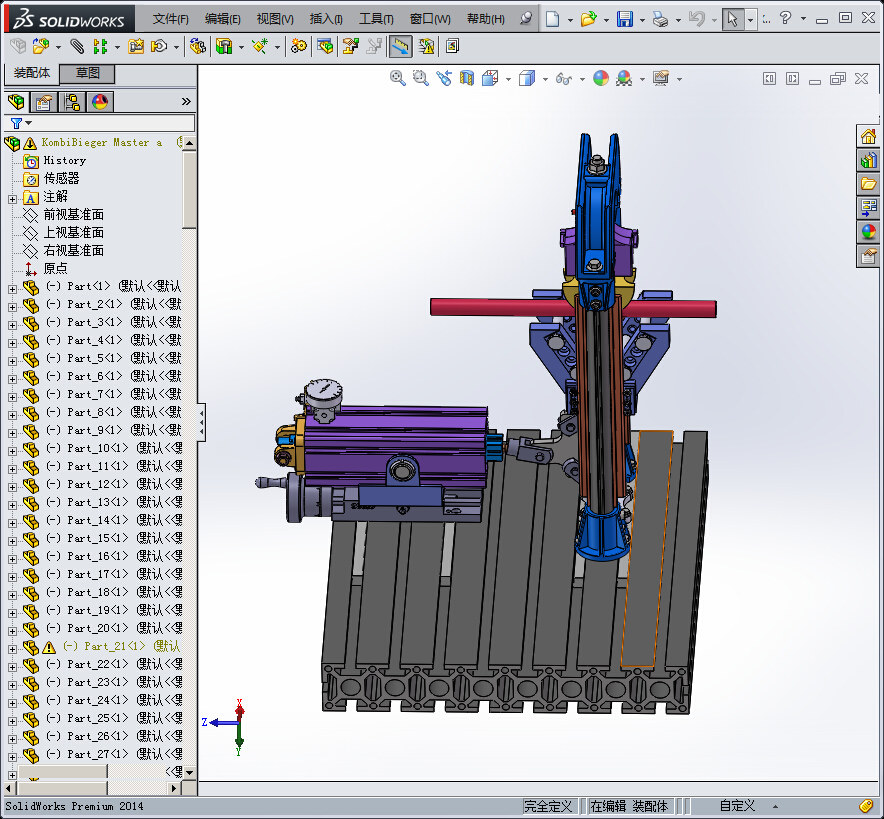Click the 自定义 status bar field
The height and width of the screenshot is (819, 884).
(x=737, y=806)
